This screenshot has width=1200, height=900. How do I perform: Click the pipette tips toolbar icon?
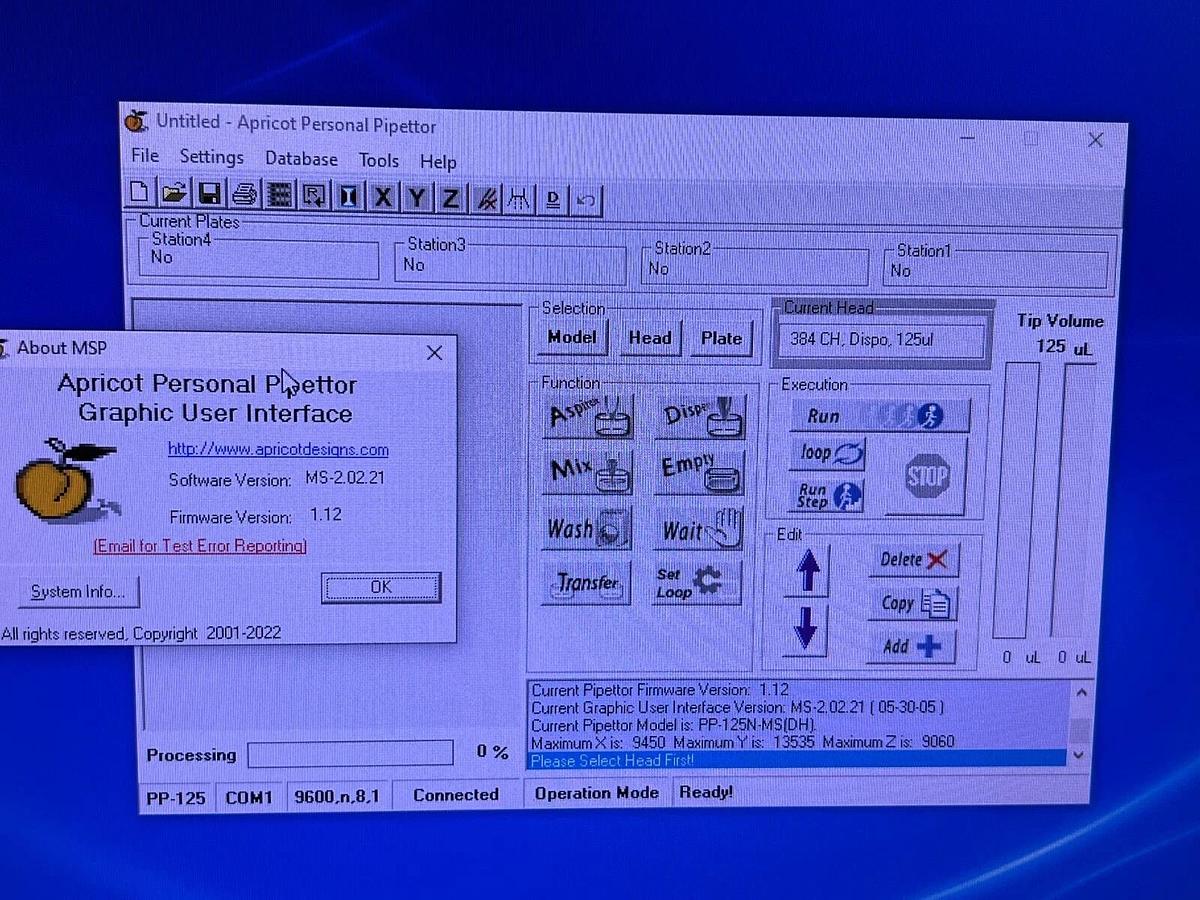pyautogui.click(x=518, y=199)
